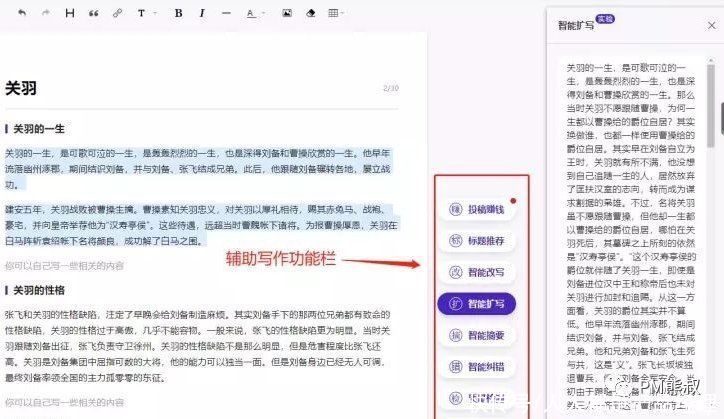Screen dimensions: 724x419
Task: Redo the last edit
Action: coord(46,13)
